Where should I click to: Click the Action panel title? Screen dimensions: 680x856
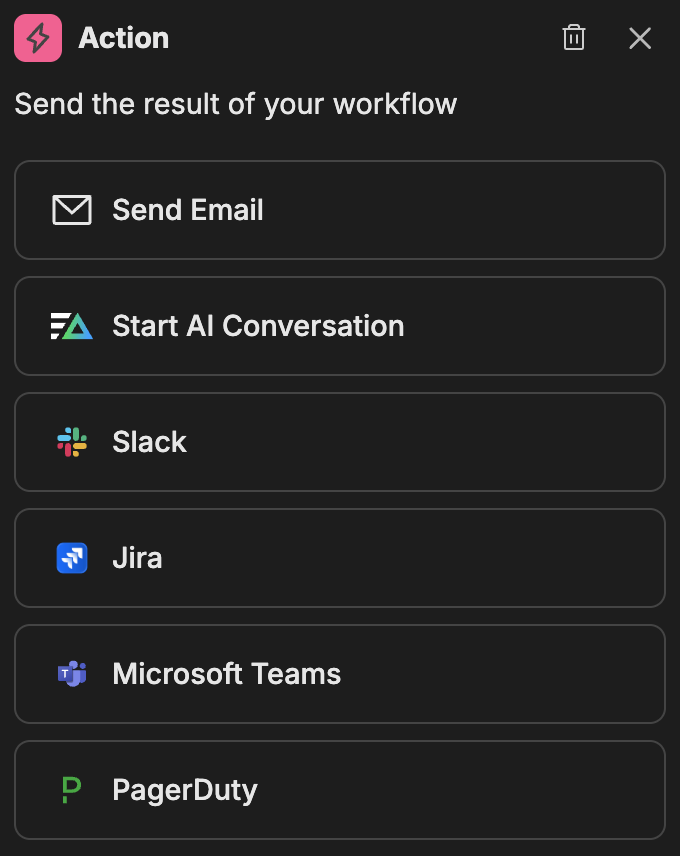[123, 38]
